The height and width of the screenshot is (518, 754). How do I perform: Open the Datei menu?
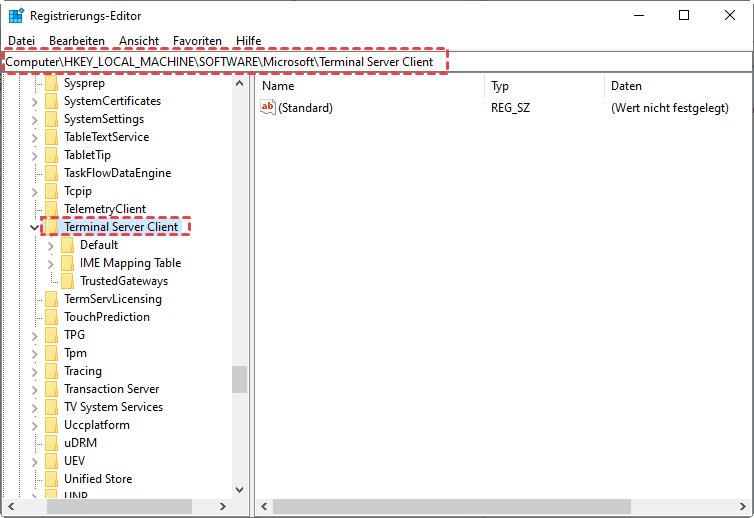22,41
